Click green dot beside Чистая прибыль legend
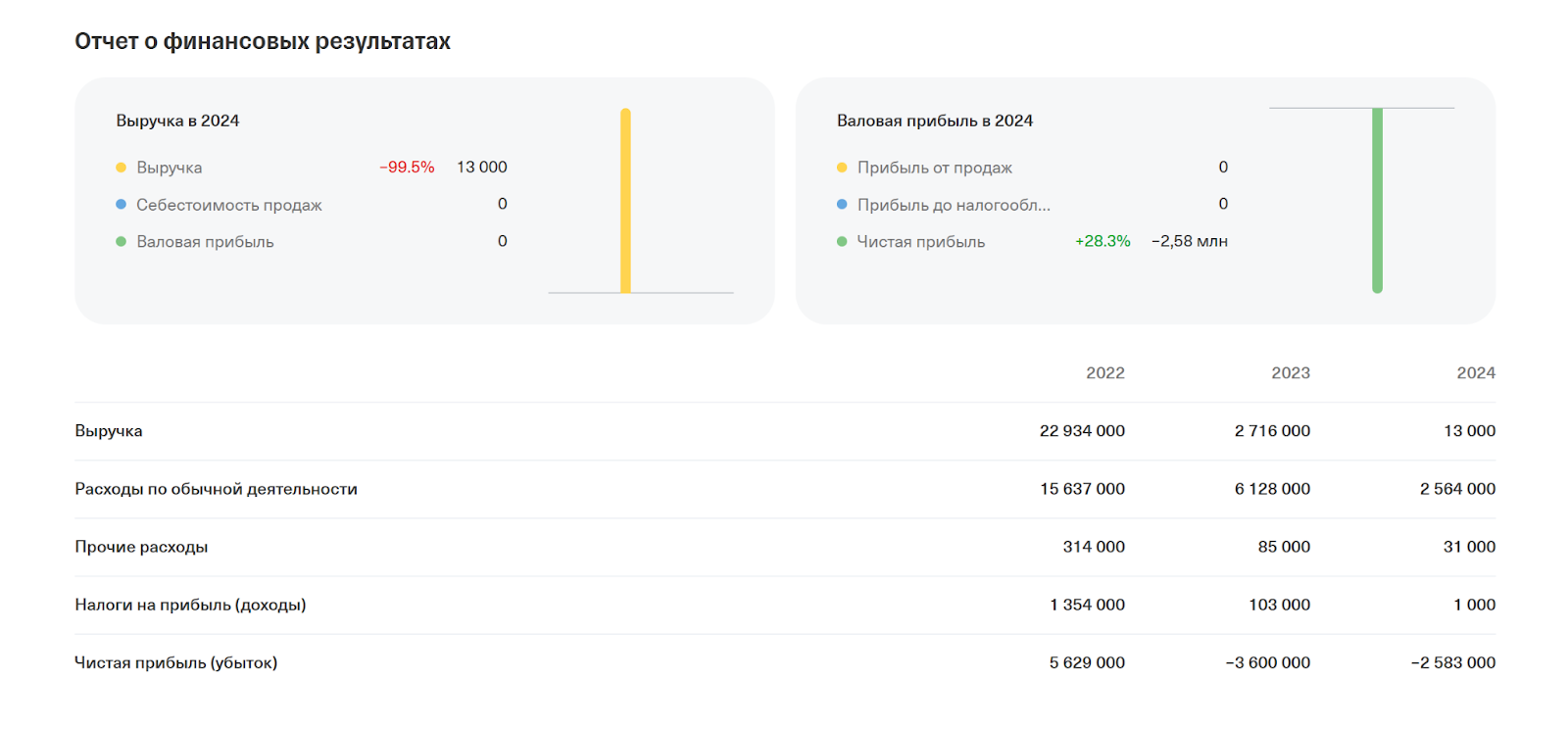1568x729 pixels. pyautogui.click(x=842, y=242)
